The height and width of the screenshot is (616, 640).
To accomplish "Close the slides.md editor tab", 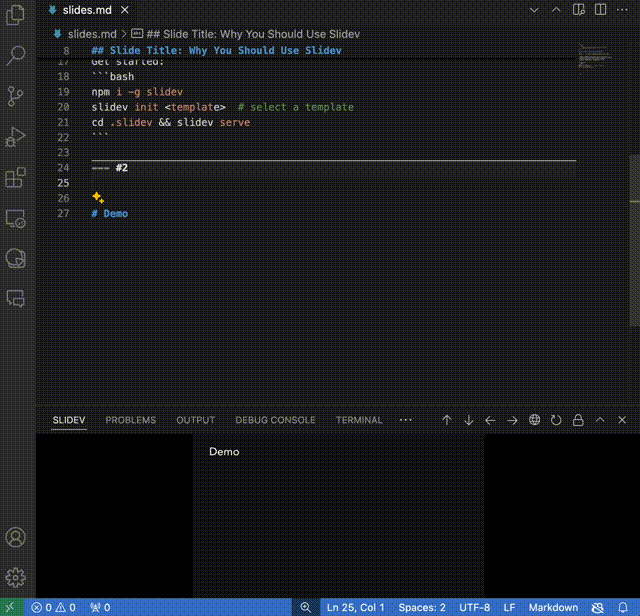I will 125,10.
